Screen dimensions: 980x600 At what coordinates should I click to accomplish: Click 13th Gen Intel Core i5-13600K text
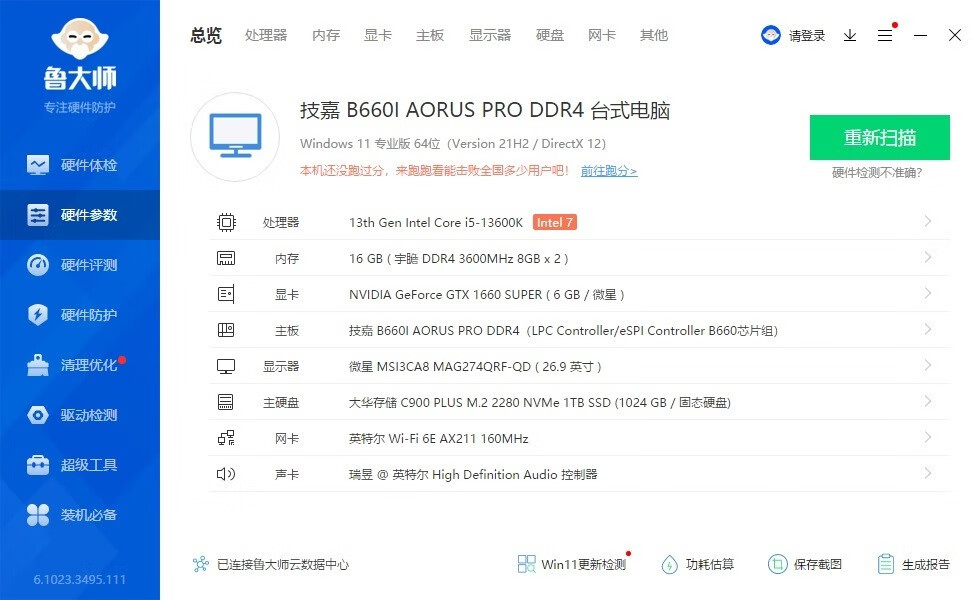click(x=436, y=222)
